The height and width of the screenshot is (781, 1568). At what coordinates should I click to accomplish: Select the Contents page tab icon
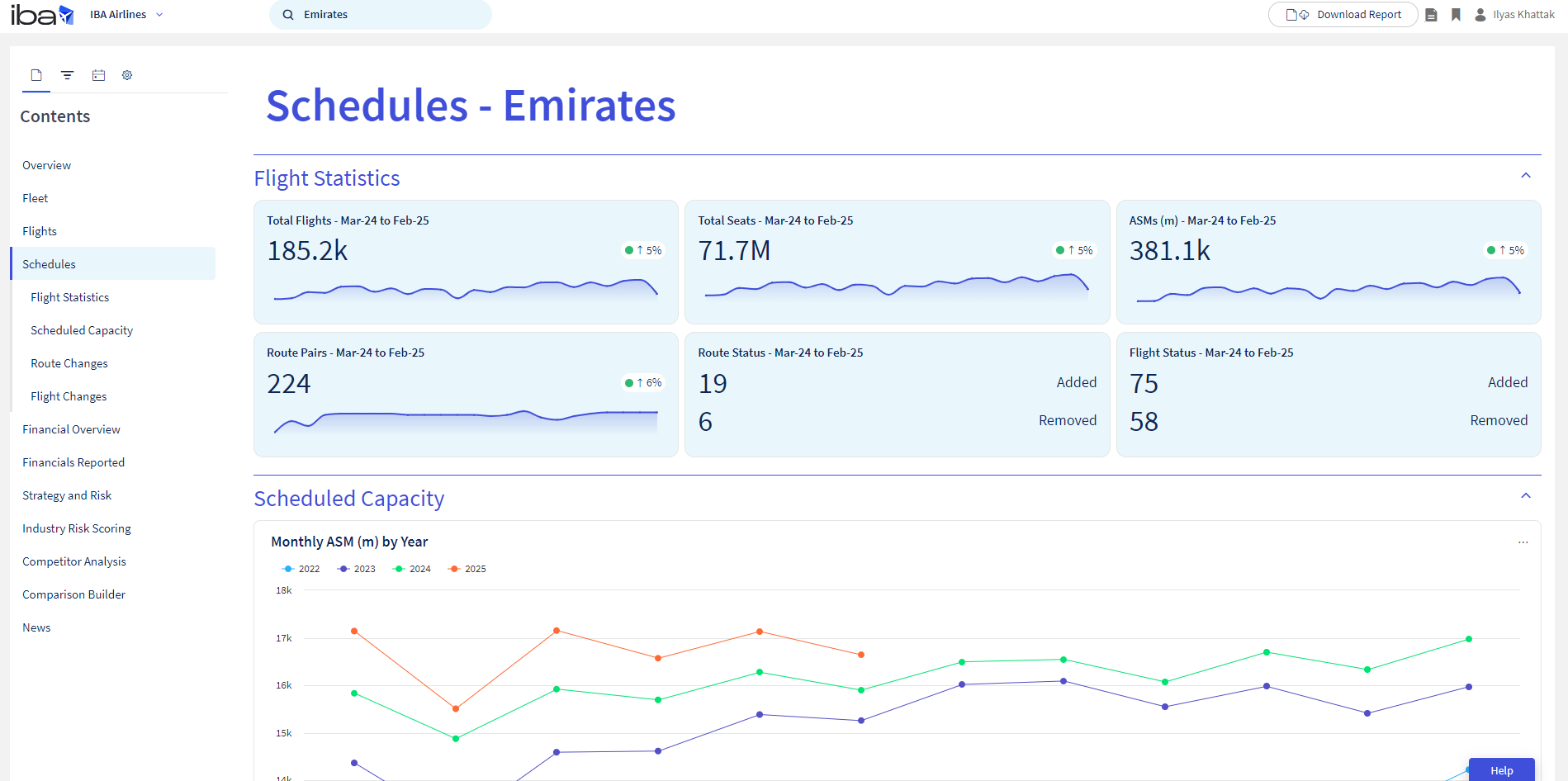coord(36,75)
